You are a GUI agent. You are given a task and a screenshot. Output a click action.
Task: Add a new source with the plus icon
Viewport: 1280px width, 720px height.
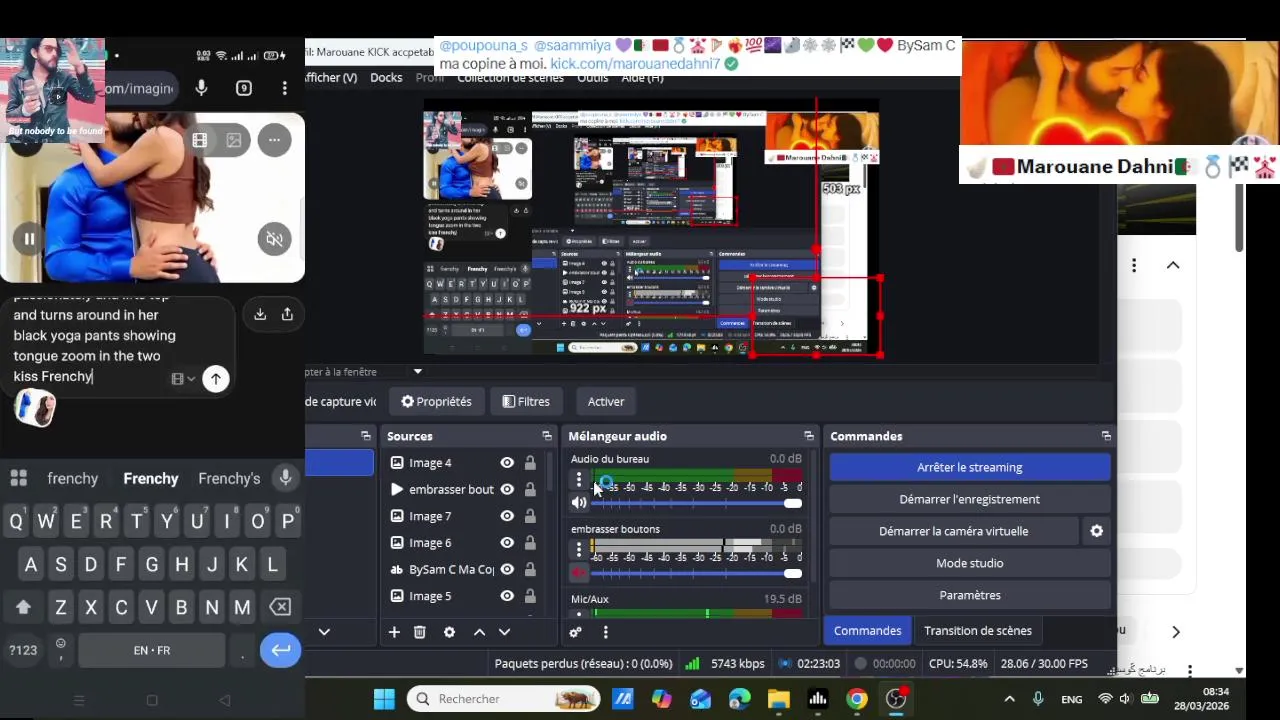(x=394, y=632)
